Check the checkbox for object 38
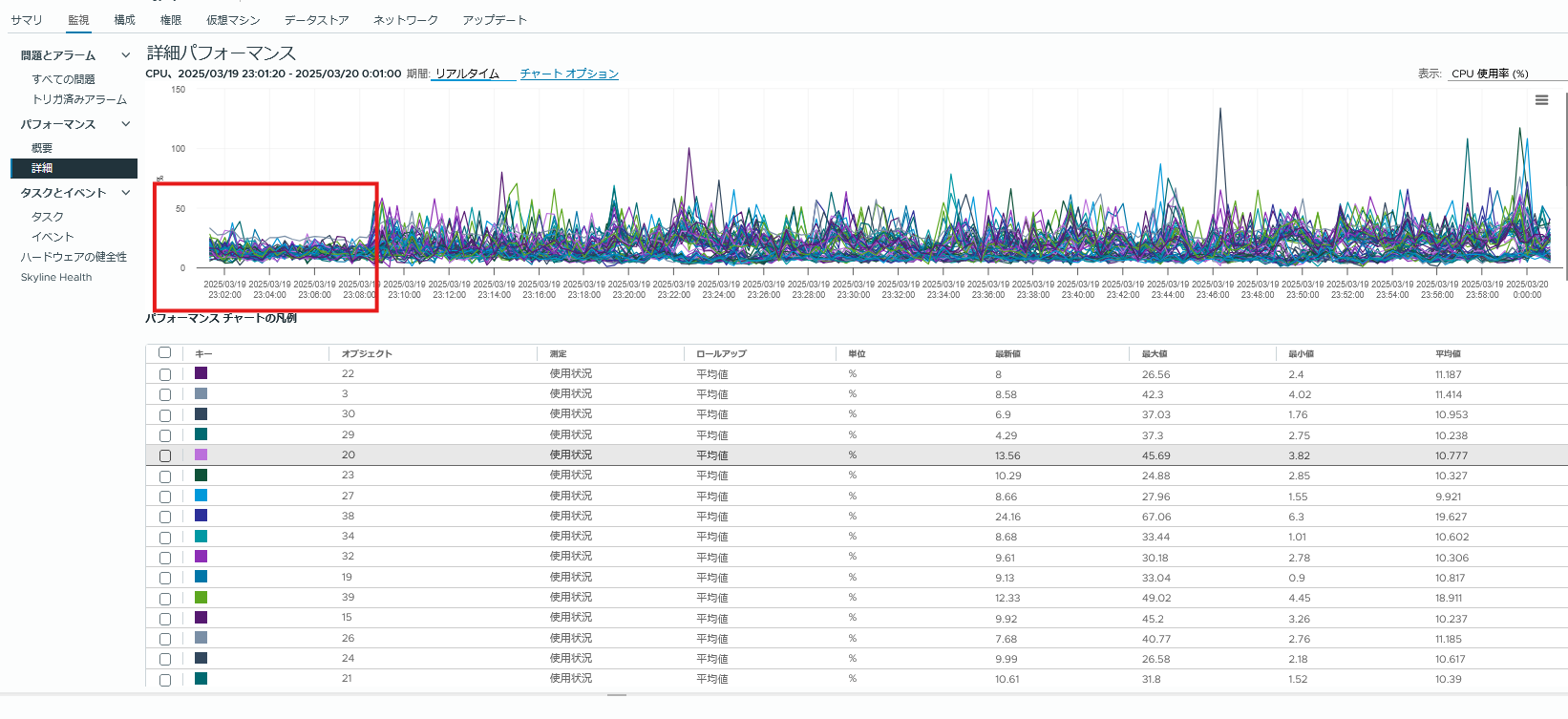The width and height of the screenshot is (1568, 719). point(165,517)
